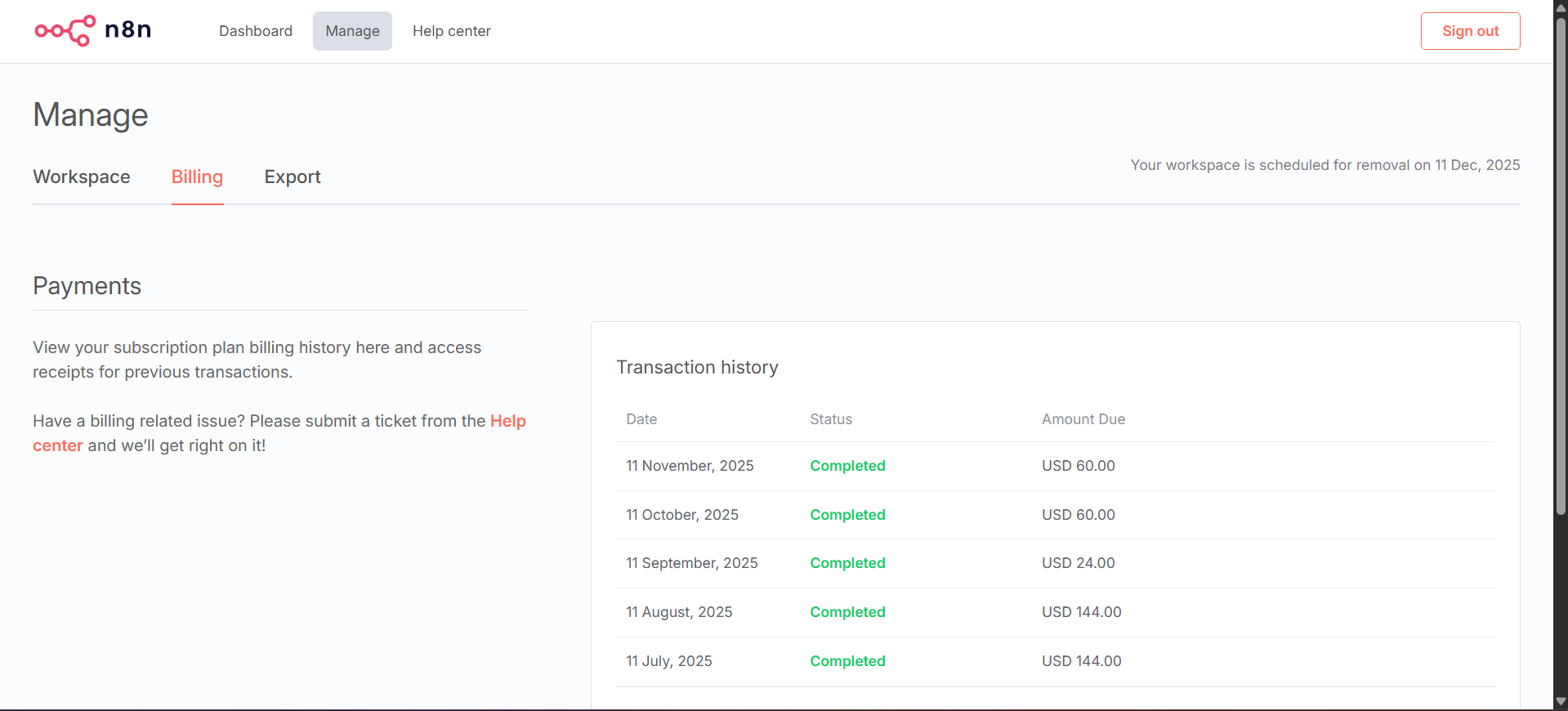Screen dimensions: 1568x711
Task: Switch to the Workspace tab
Action: 82,177
